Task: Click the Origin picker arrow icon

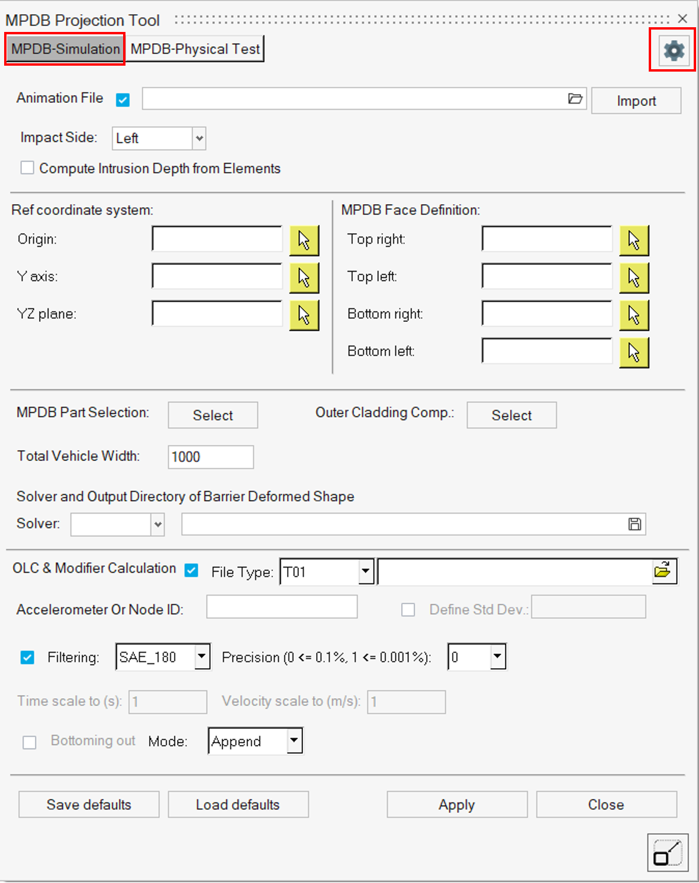Action: 304,239
